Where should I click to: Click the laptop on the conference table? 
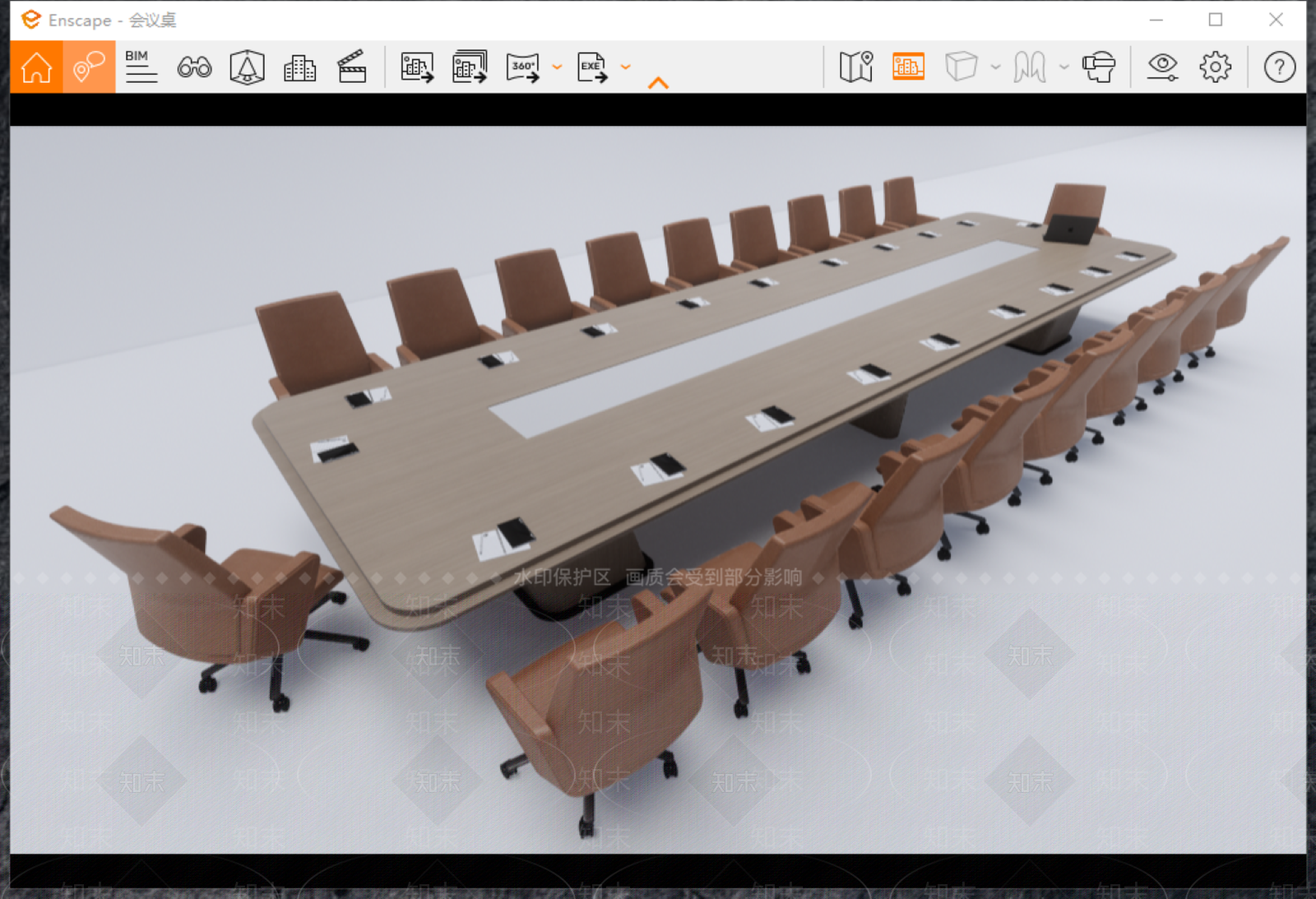click(1071, 229)
